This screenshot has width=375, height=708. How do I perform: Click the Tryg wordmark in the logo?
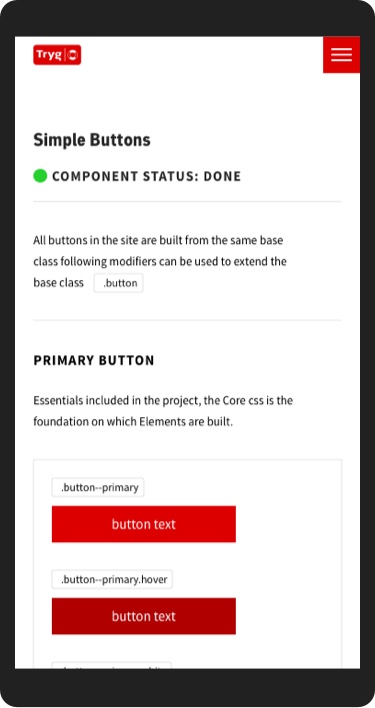[49, 55]
